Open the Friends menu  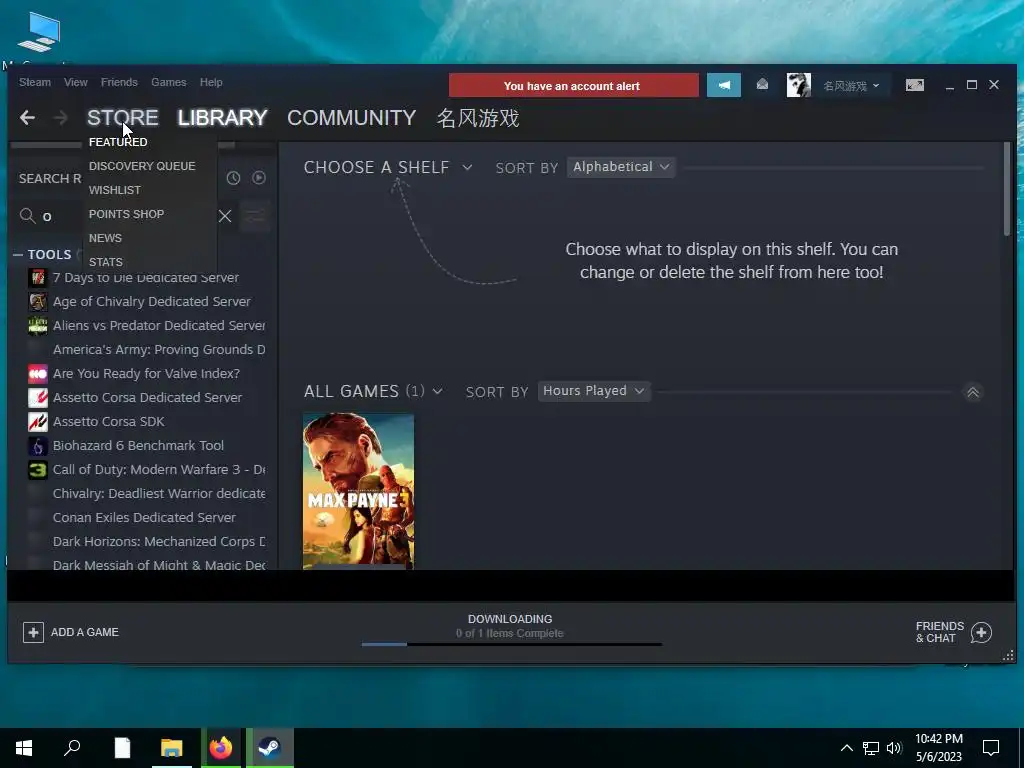click(119, 82)
